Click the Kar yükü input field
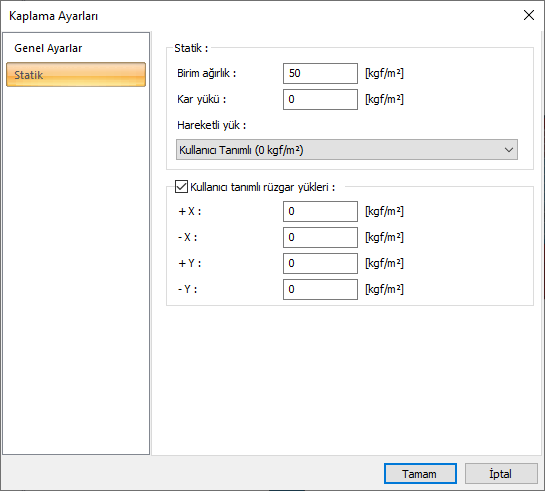The image size is (545, 491). tap(320, 99)
